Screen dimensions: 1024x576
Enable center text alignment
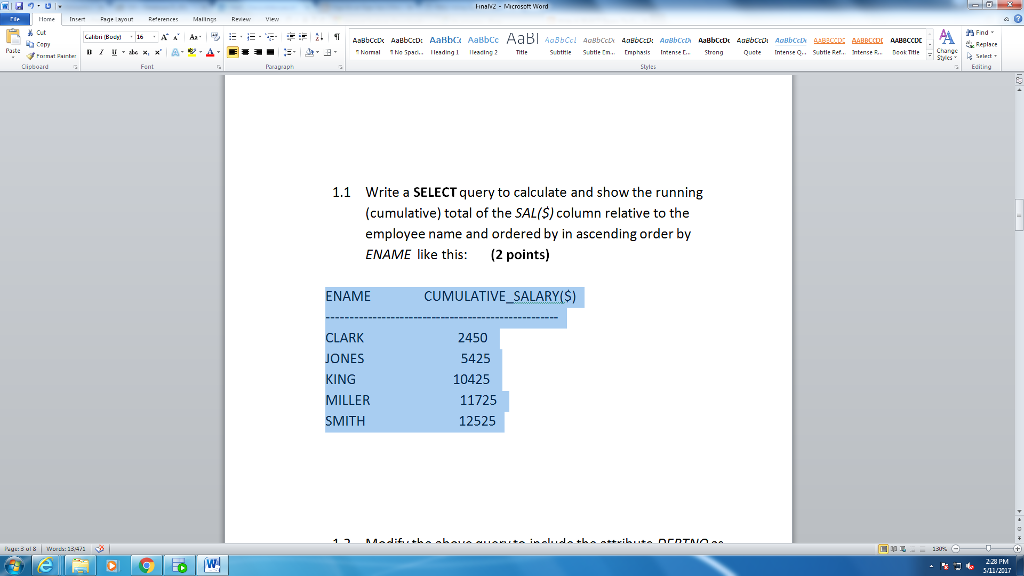(245, 52)
